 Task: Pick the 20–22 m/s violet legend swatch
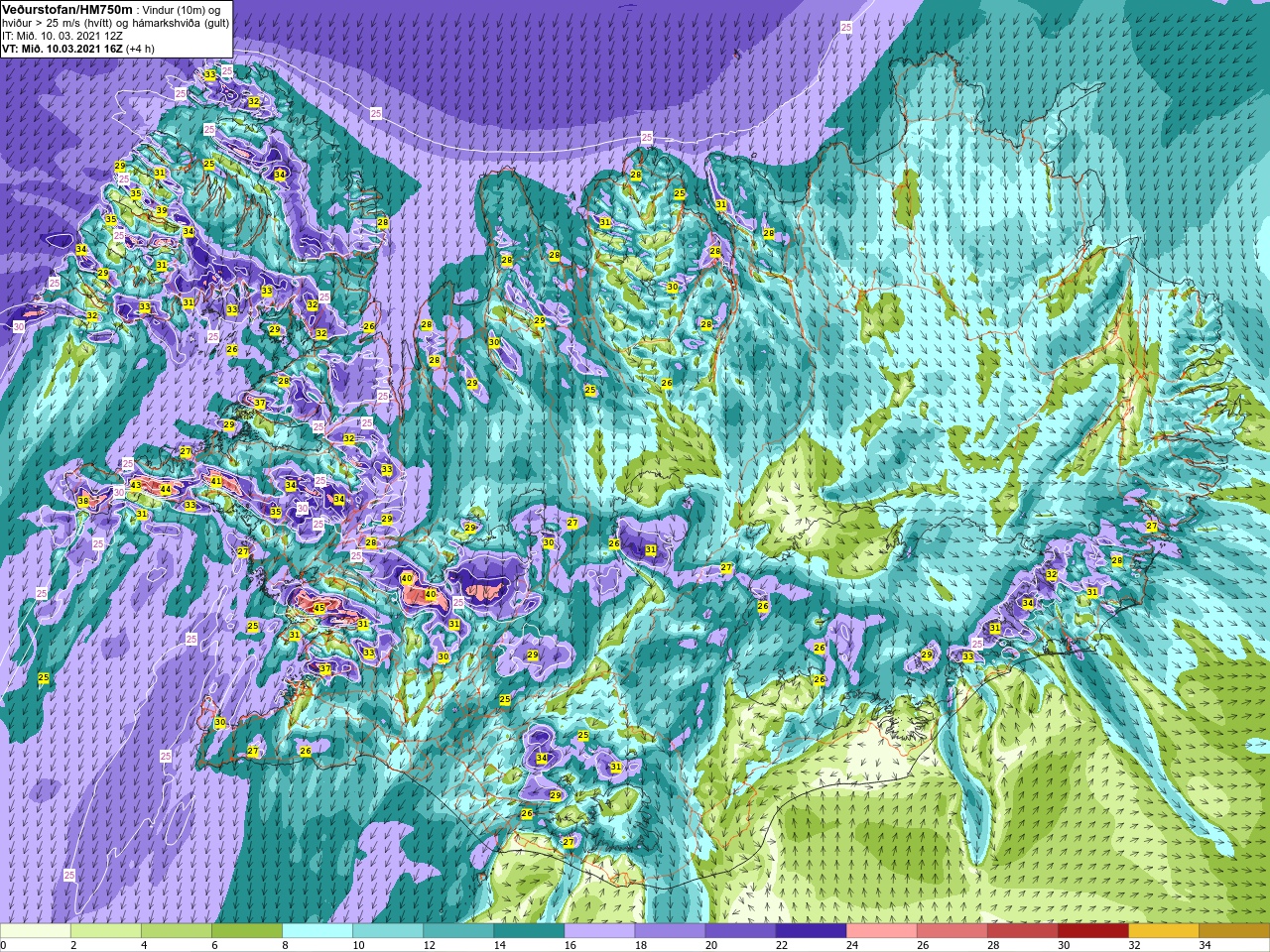click(740, 931)
